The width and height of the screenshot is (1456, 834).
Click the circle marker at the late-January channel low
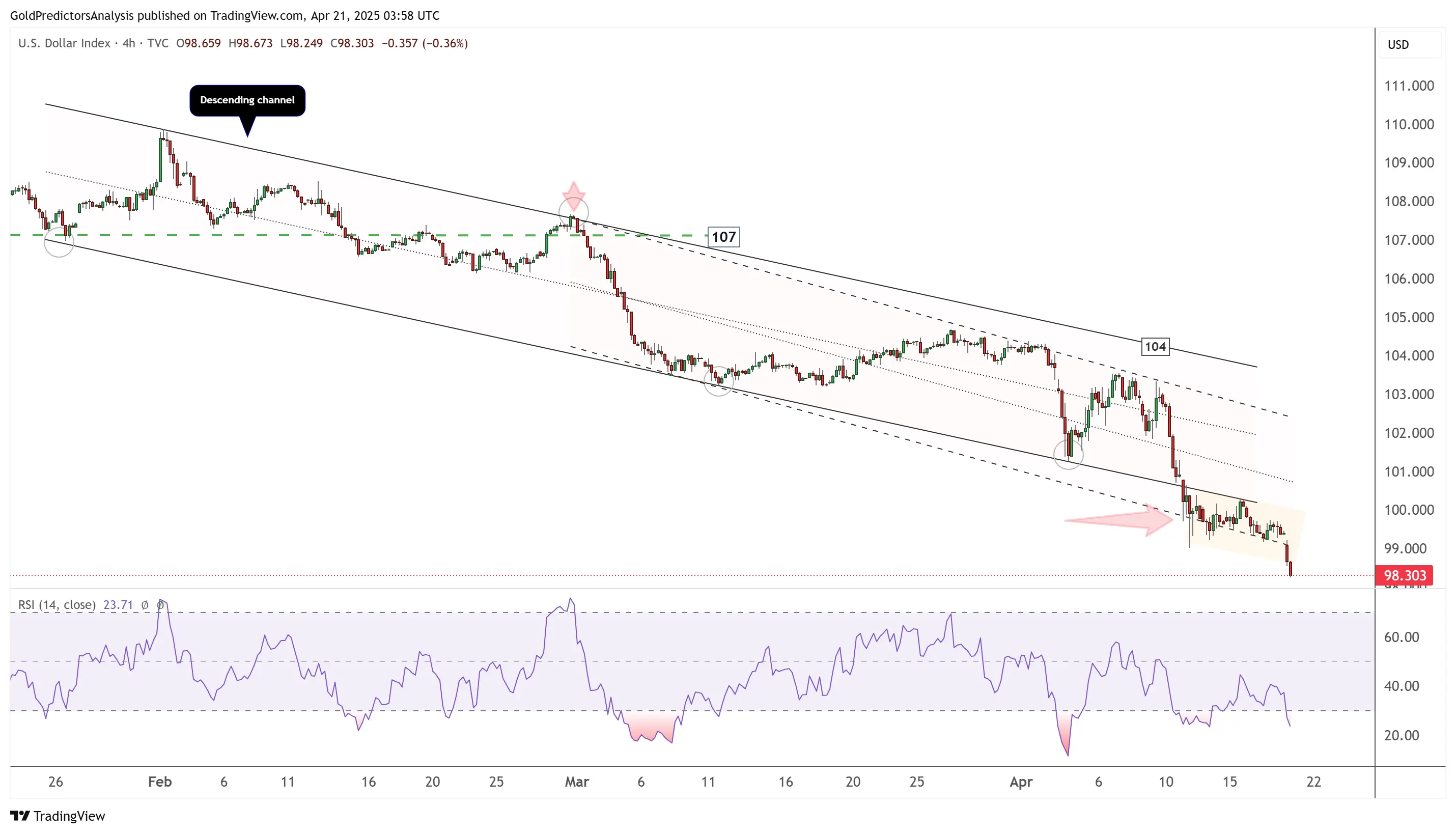coord(59,242)
